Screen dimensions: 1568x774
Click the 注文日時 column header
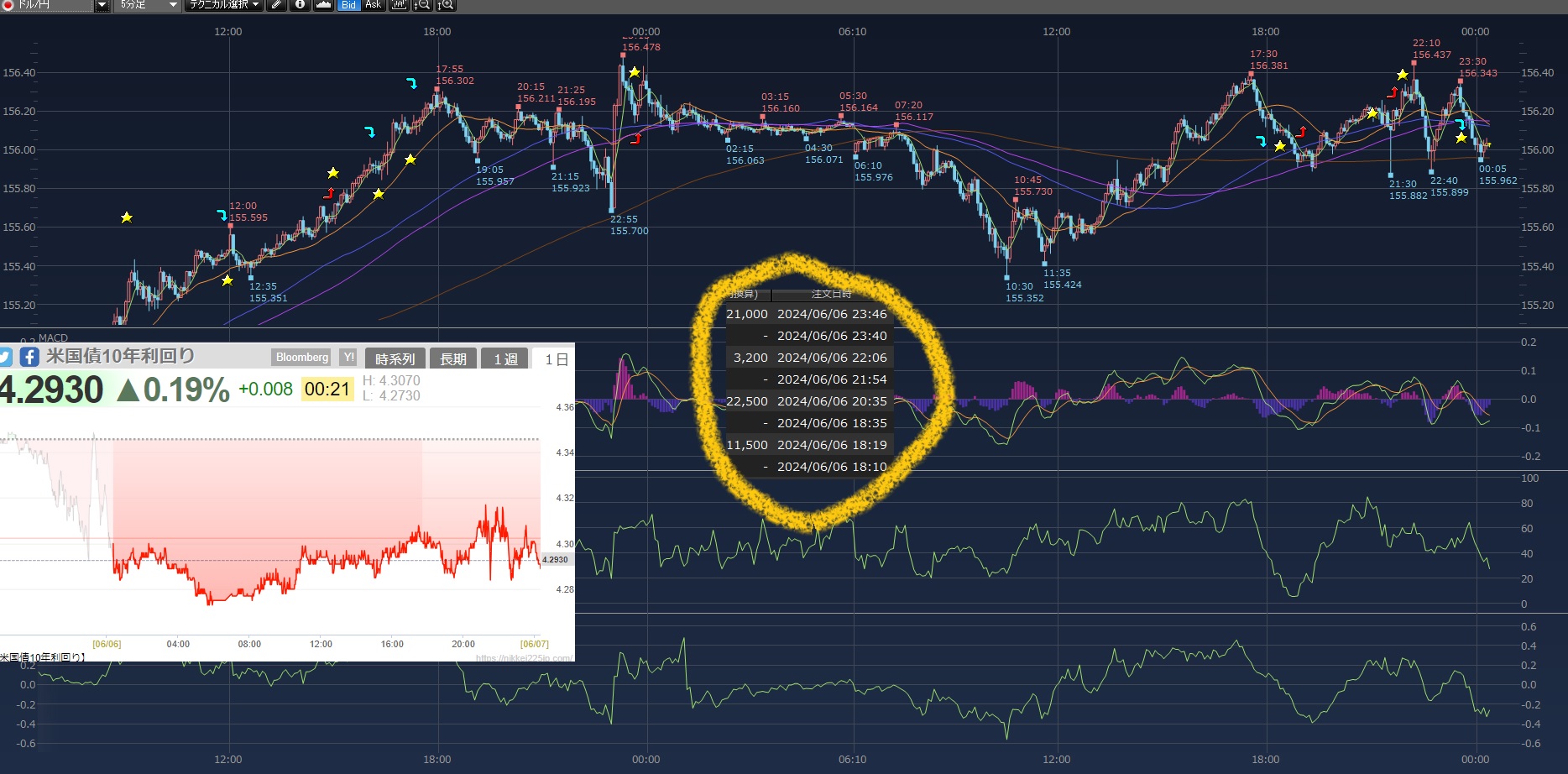pyautogui.click(x=831, y=294)
